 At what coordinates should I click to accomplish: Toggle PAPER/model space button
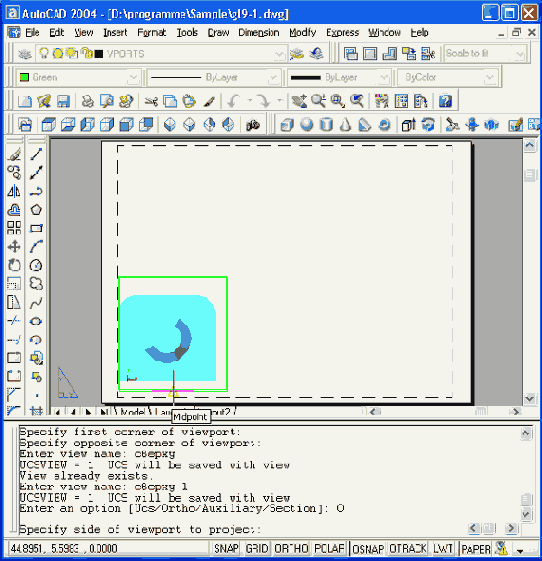coord(475,548)
